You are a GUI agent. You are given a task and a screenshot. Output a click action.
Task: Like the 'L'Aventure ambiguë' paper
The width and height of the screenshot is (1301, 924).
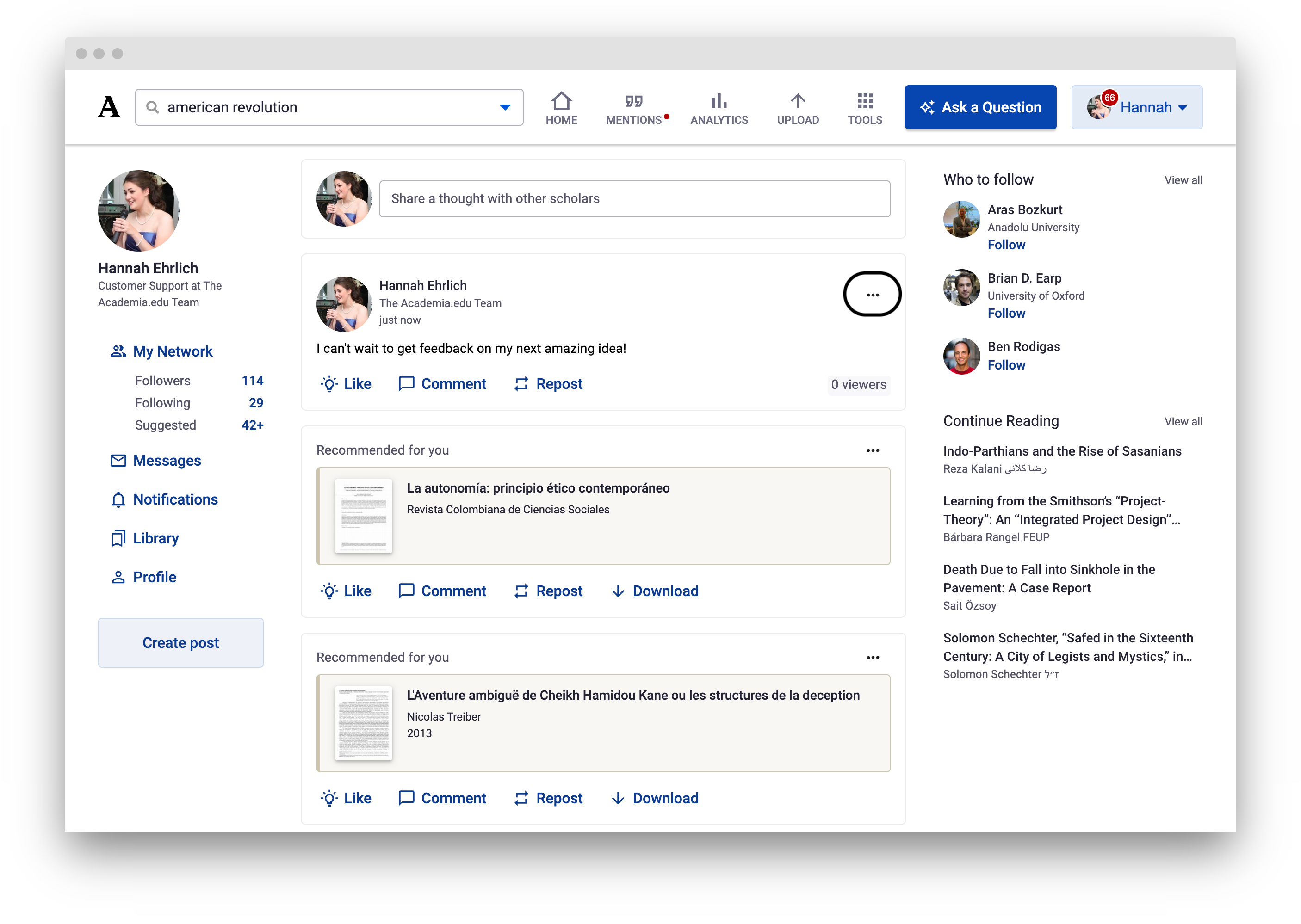346,798
